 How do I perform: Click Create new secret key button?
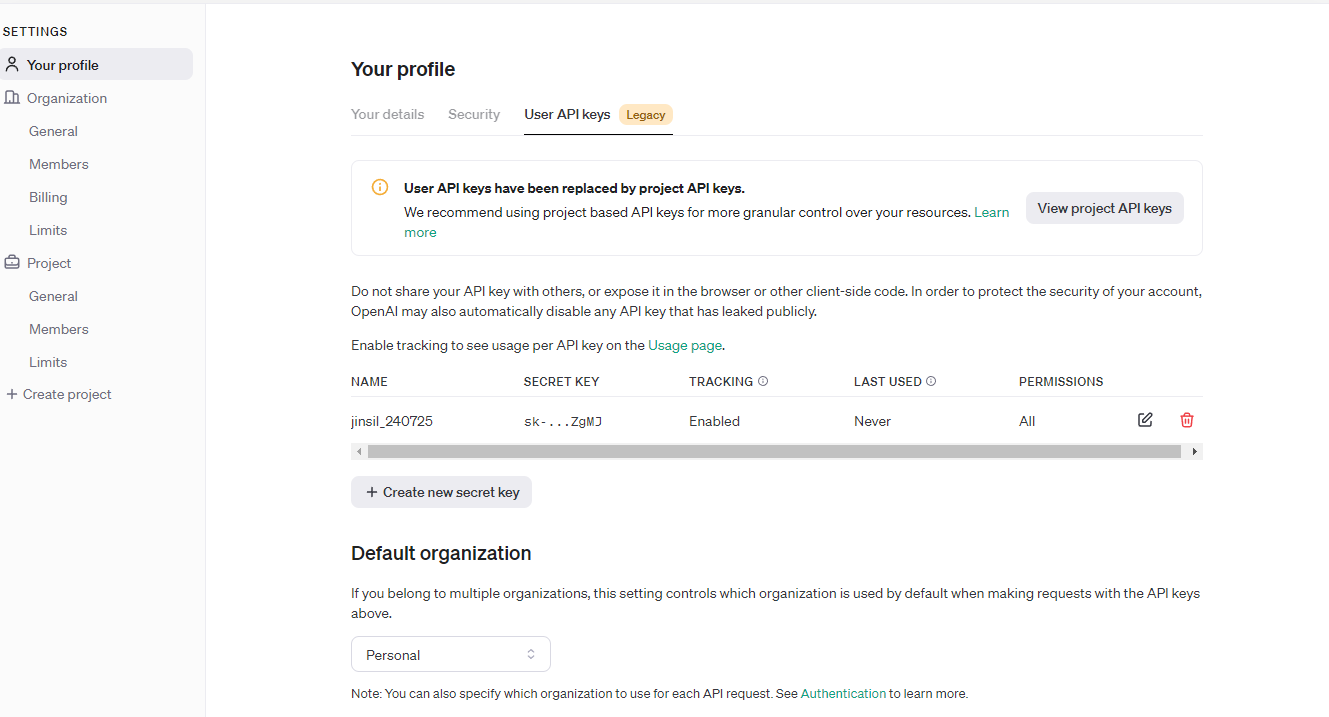(441, 492)
